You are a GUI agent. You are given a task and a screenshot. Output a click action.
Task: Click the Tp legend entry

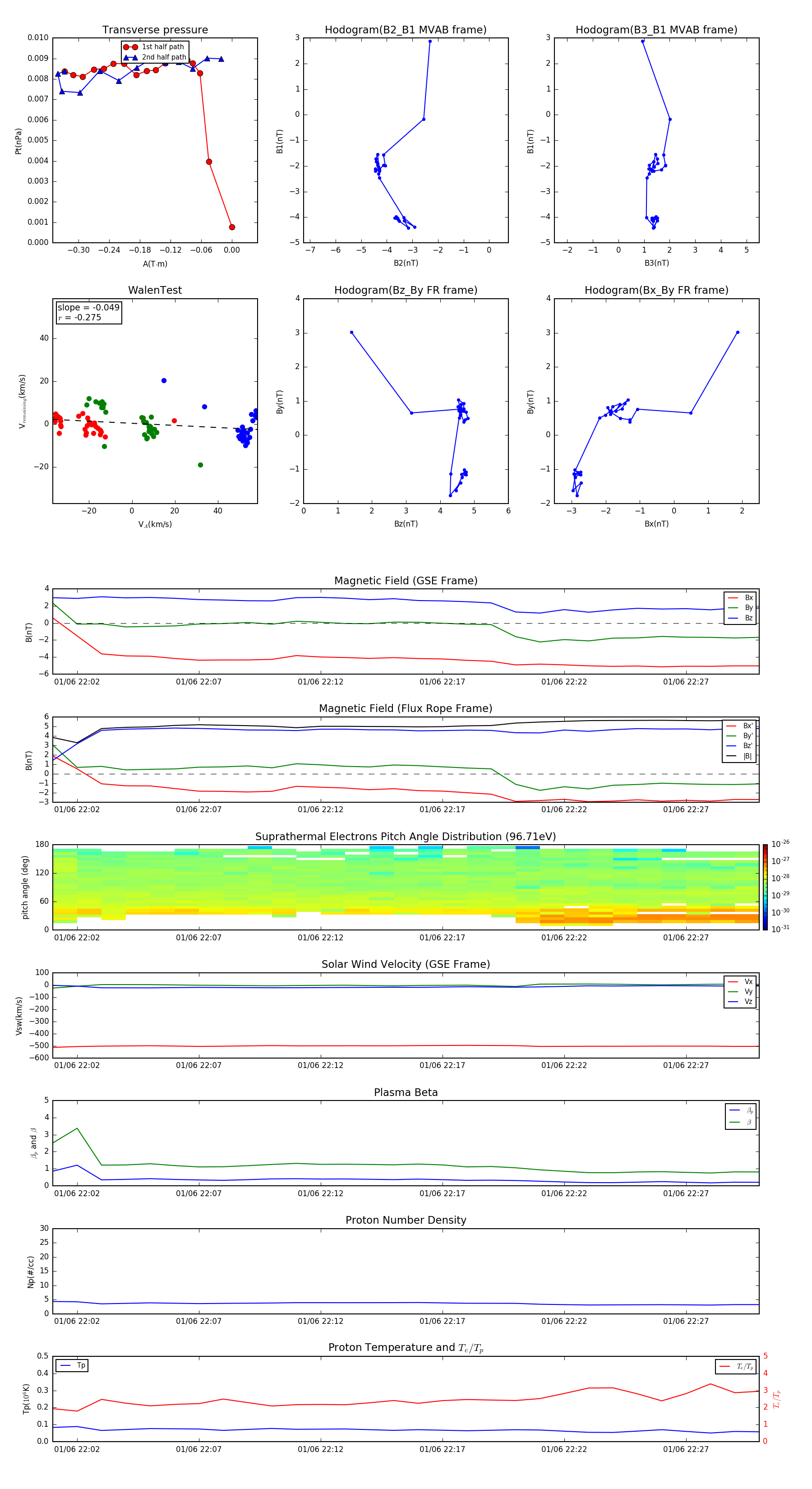click(72, 1365)
